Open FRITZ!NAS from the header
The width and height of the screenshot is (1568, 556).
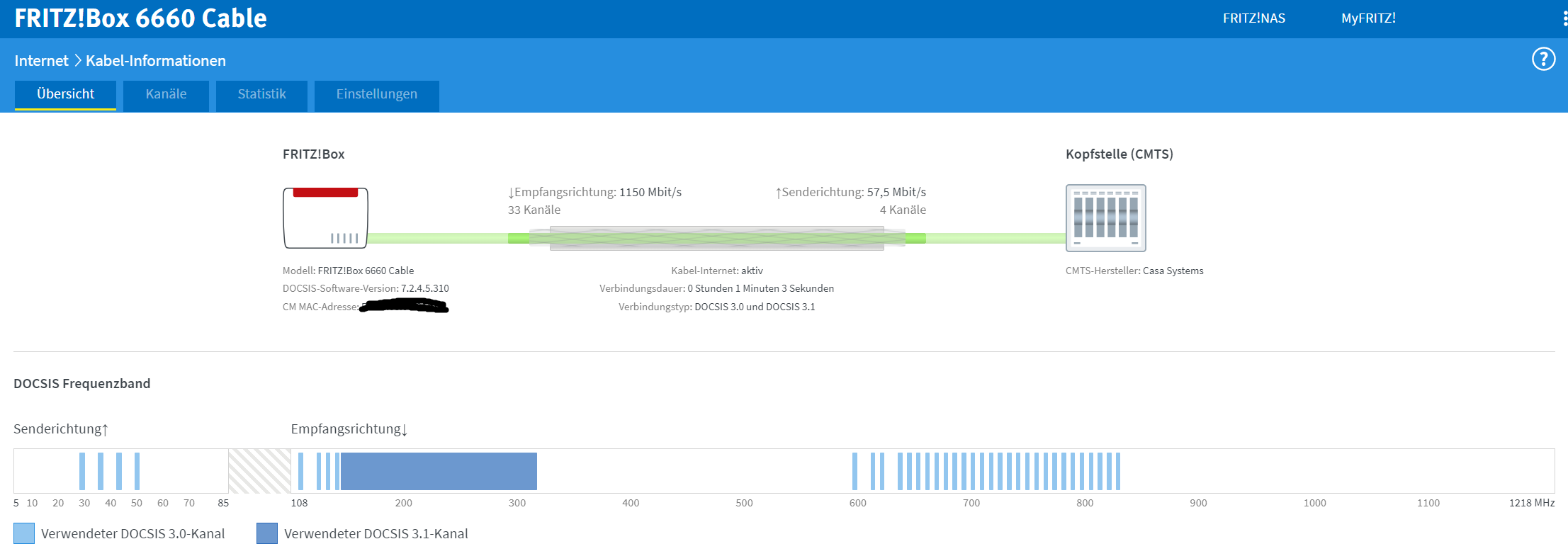click(x=1253, y=18)
